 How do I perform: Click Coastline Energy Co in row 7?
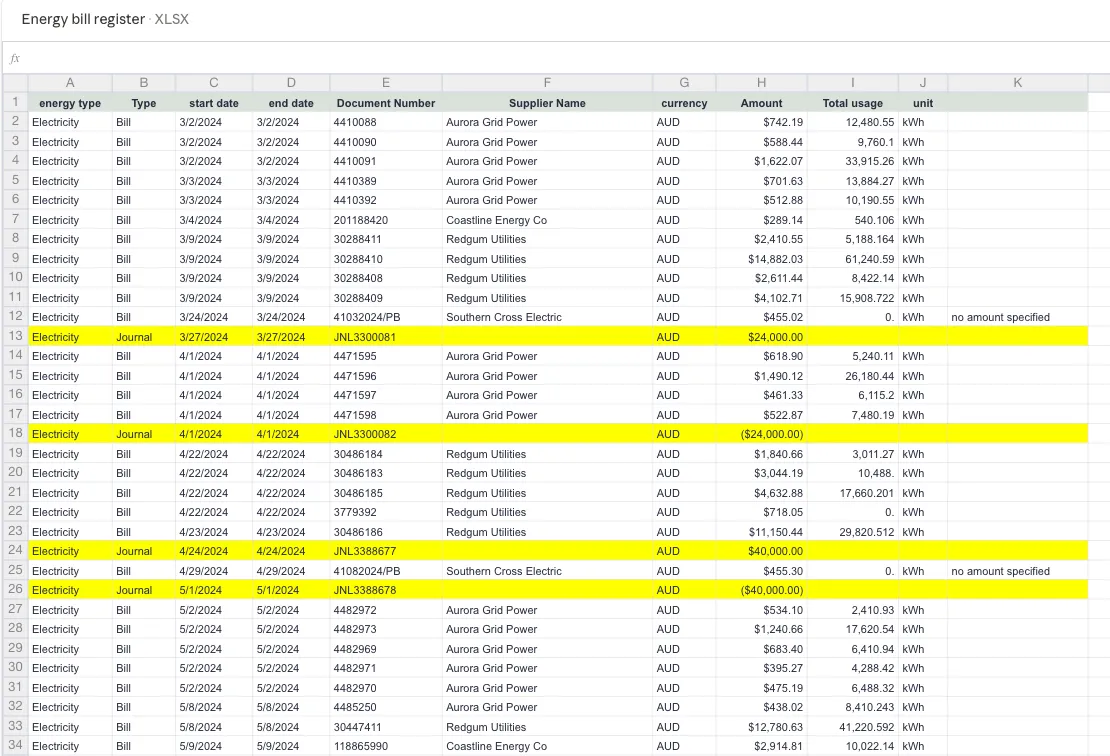[x=547, y=219]
